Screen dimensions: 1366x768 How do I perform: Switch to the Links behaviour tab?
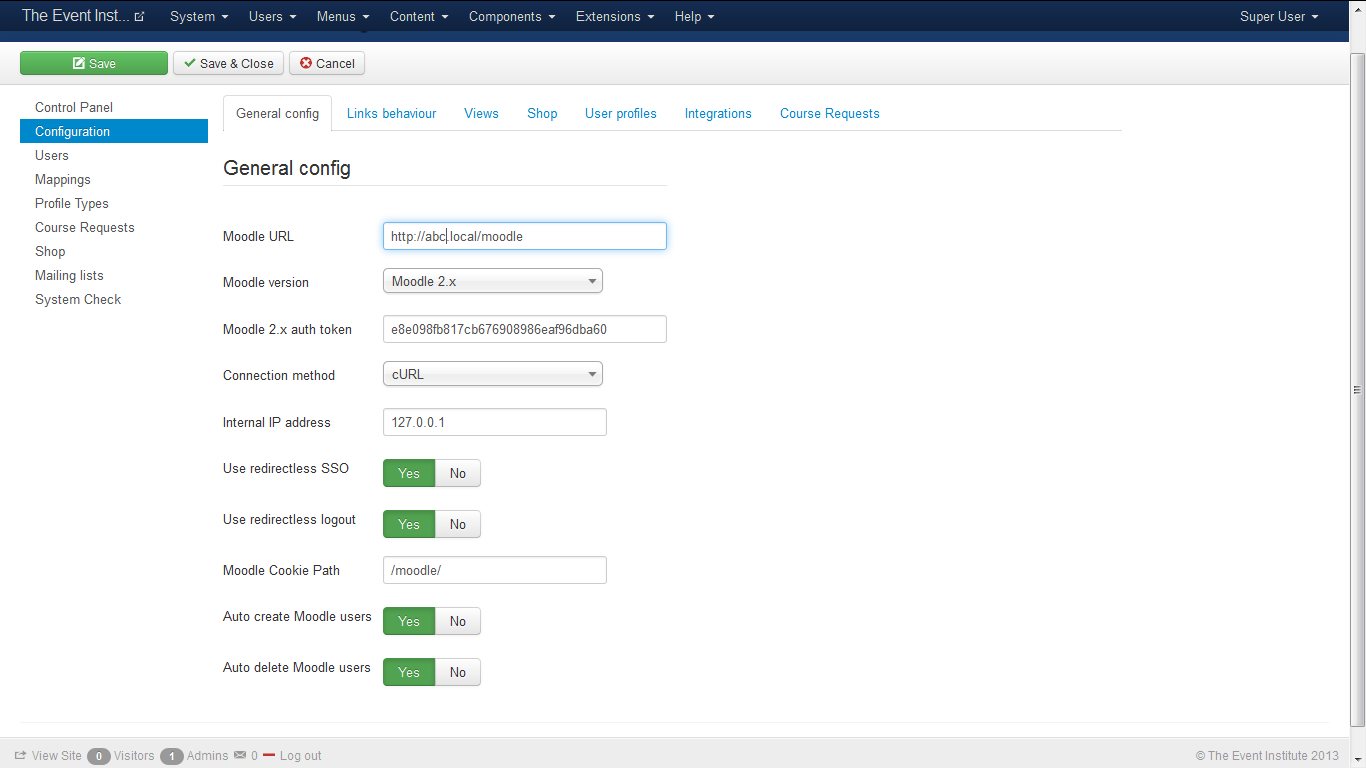[391, 114]
